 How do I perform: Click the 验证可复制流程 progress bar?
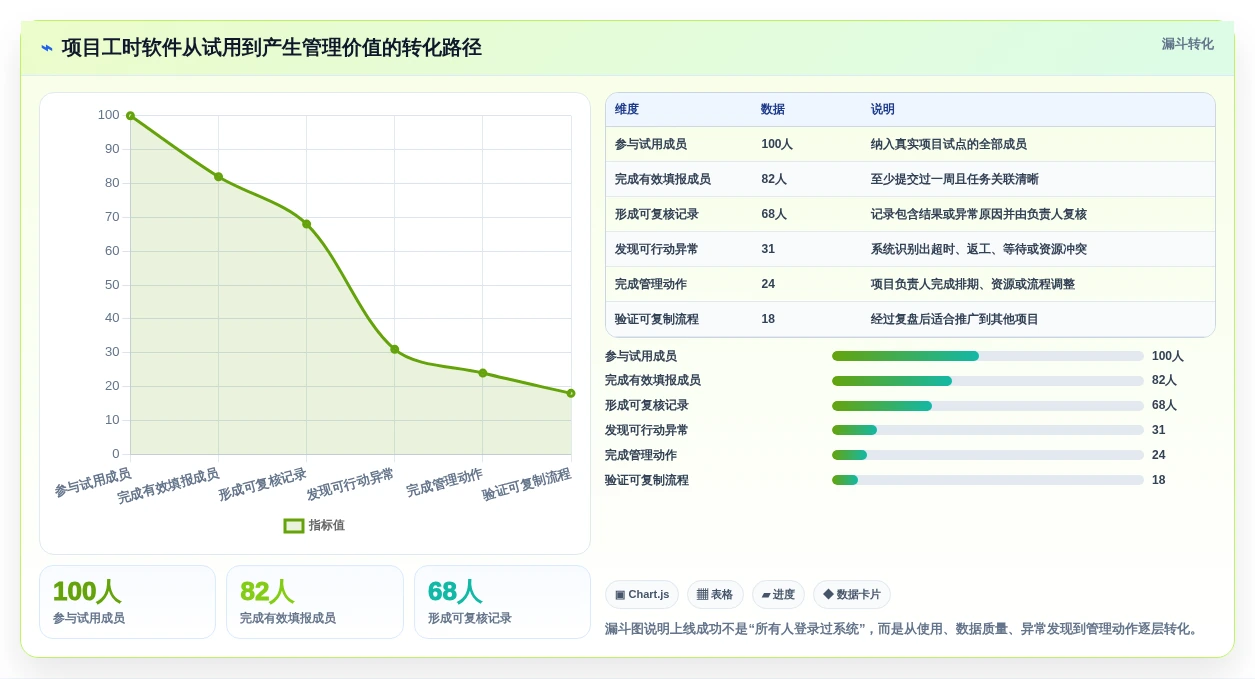click(988, 480)
